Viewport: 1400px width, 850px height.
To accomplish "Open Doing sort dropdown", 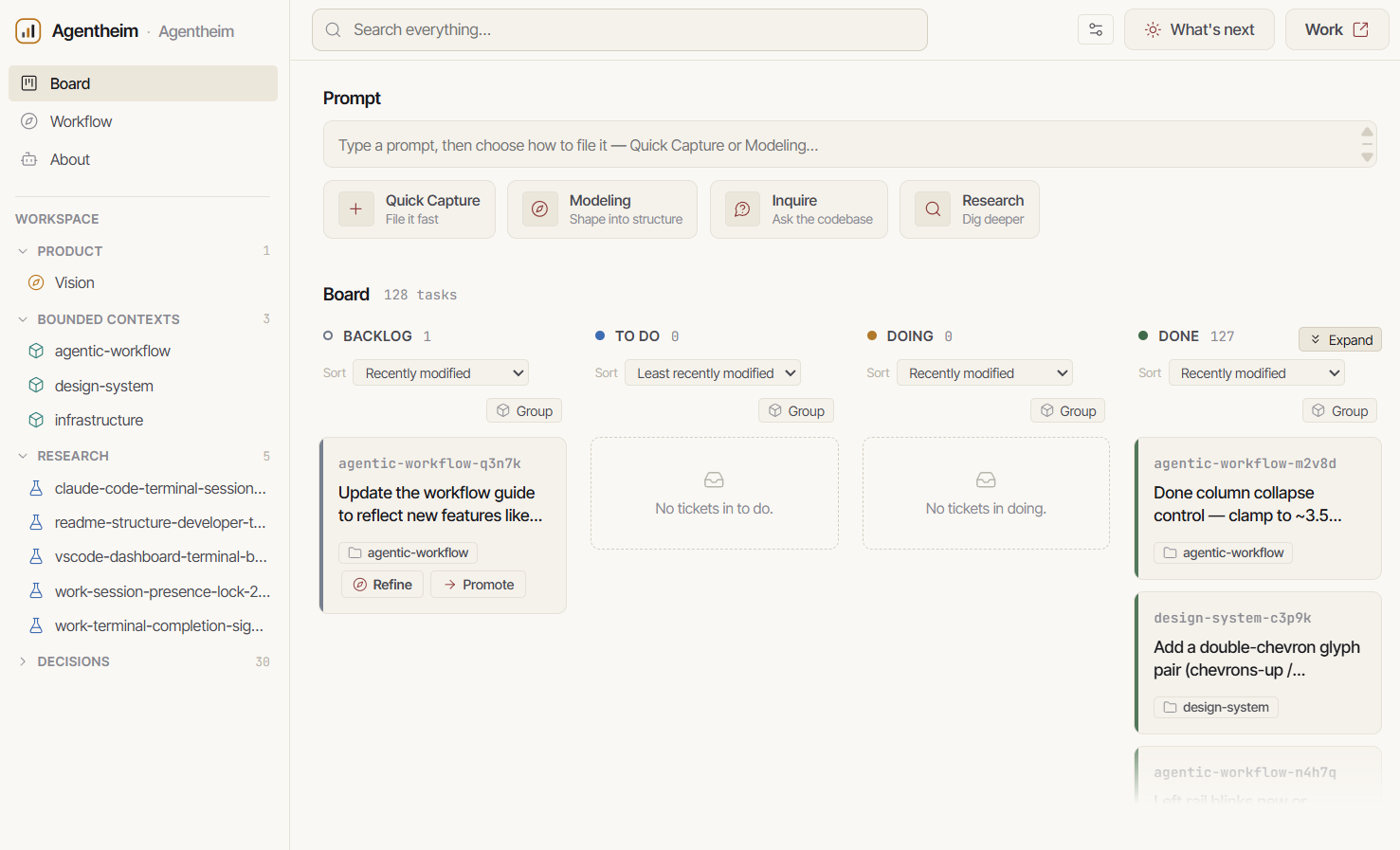I will (x=985, y=372).
